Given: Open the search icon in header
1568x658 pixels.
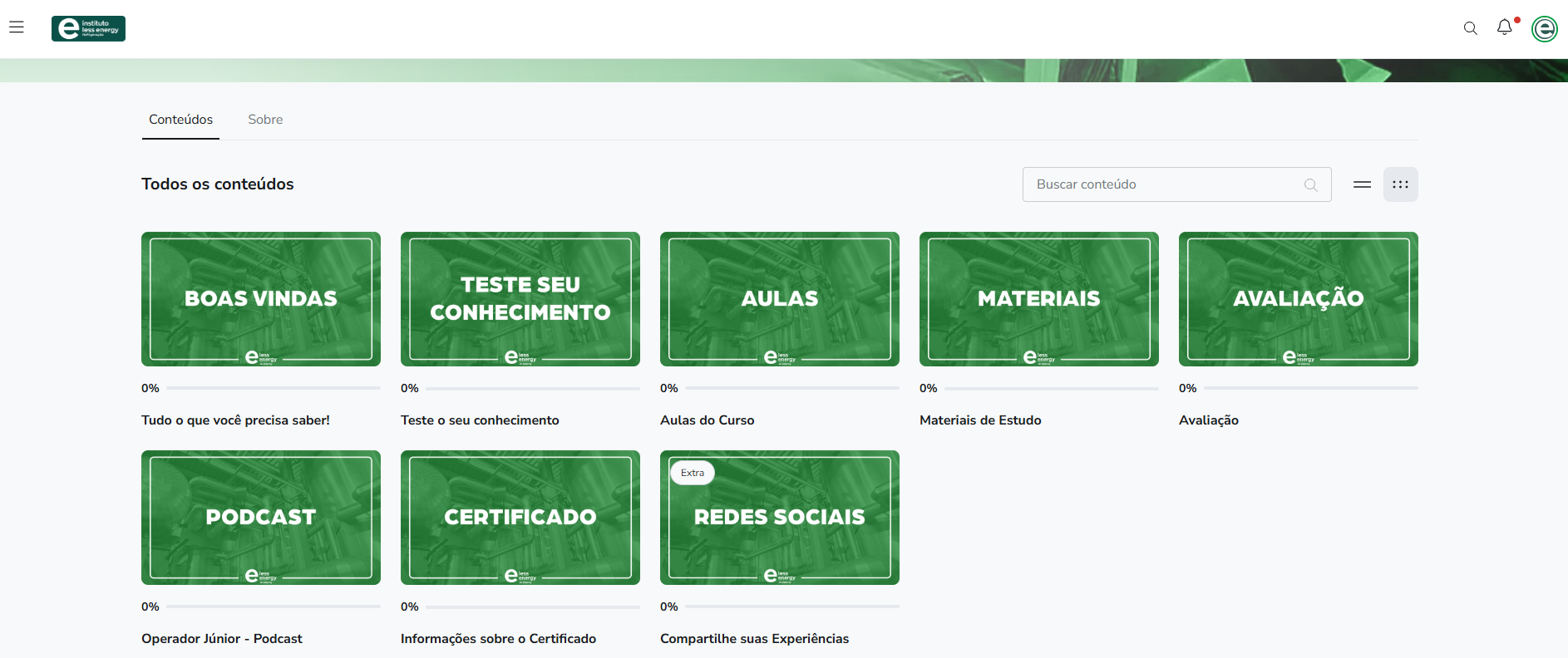Looking at the screenshot, I should tap(1470, 28).
